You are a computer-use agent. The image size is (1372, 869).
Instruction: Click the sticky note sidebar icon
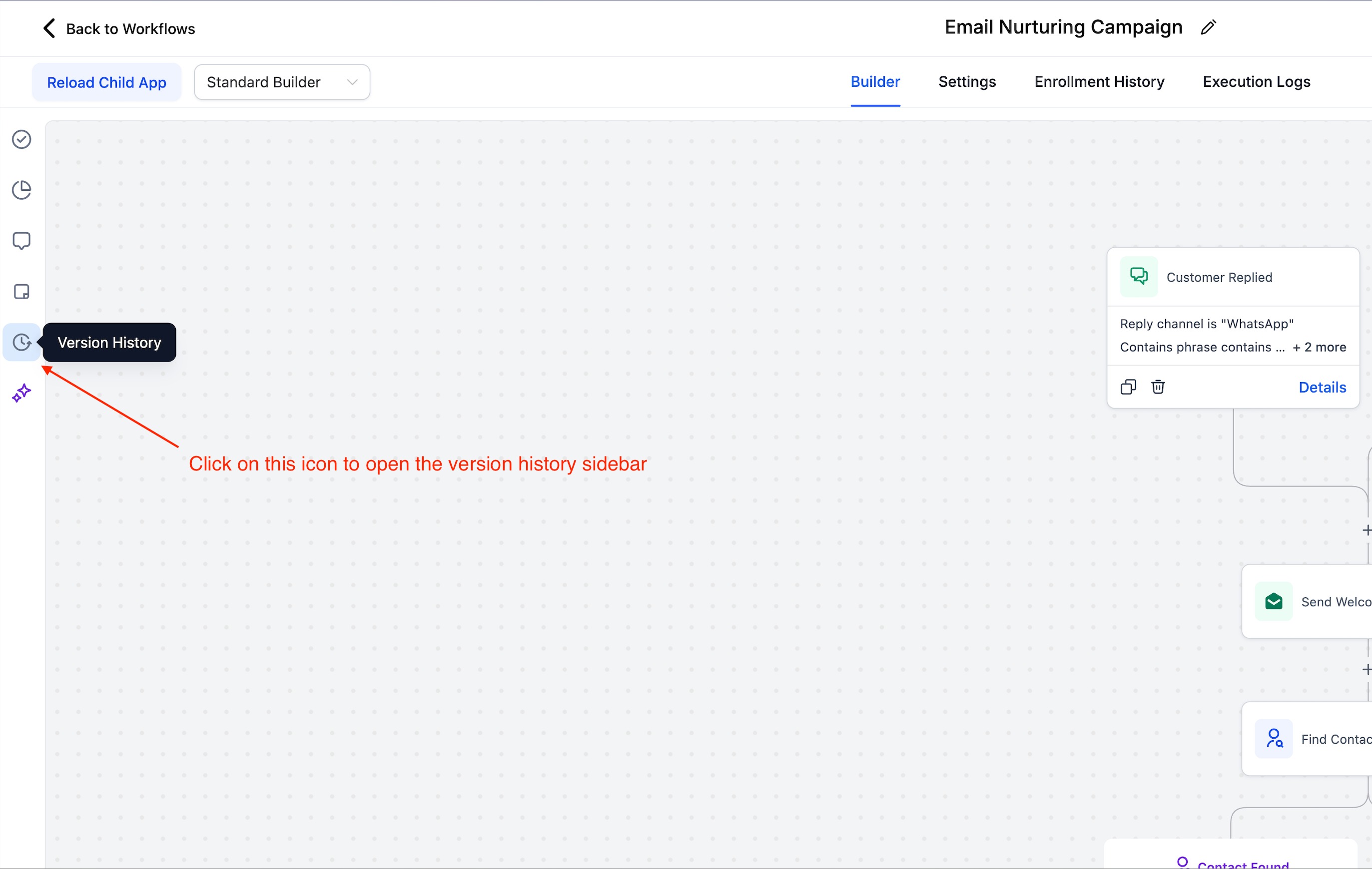click(21, 292)
